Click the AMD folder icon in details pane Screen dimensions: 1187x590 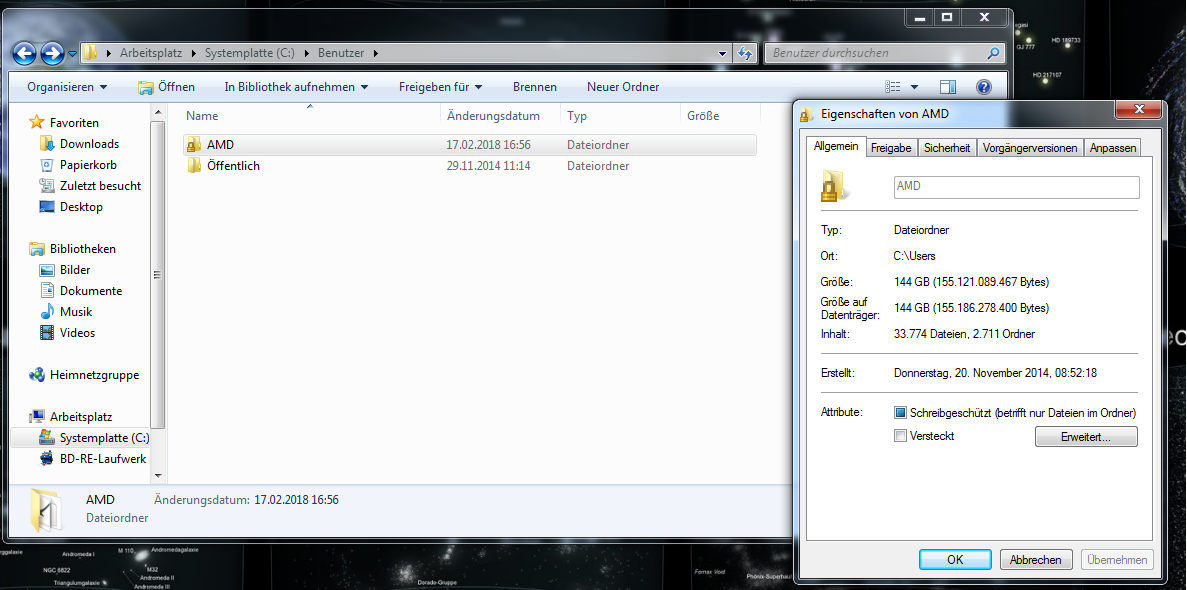pyautogui.click(x=45, y=509)
